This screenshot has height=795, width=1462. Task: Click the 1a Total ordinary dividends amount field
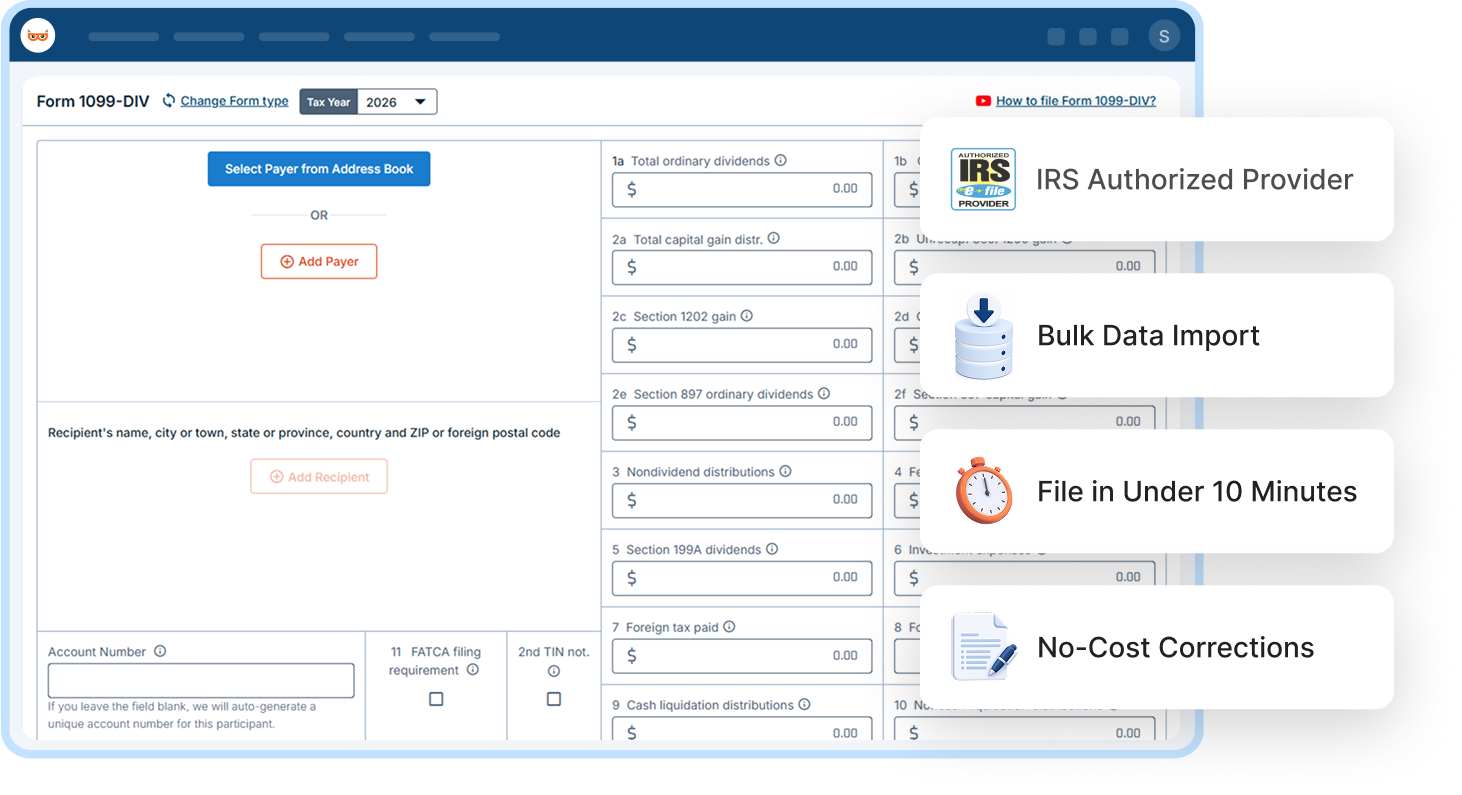[x=742, y=189]
